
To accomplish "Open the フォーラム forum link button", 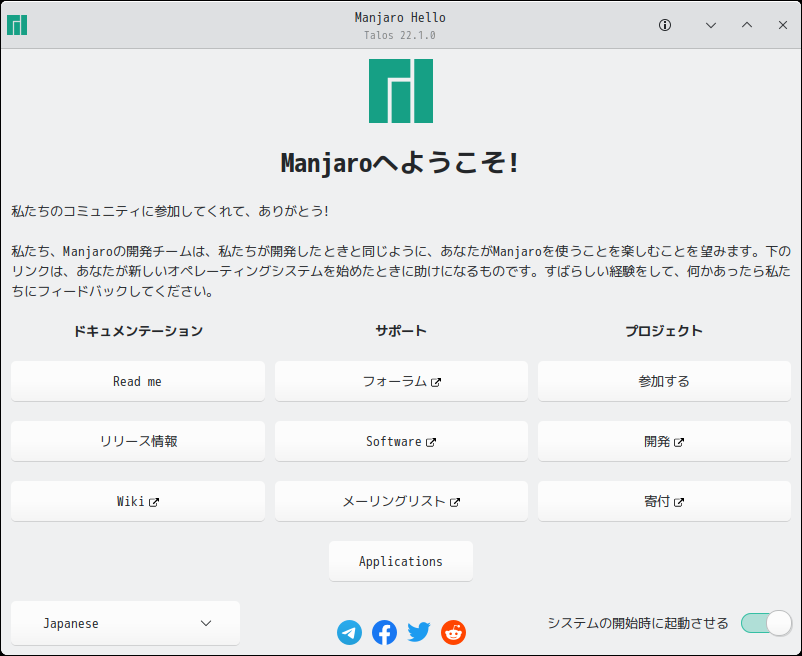I will point(402,381).
